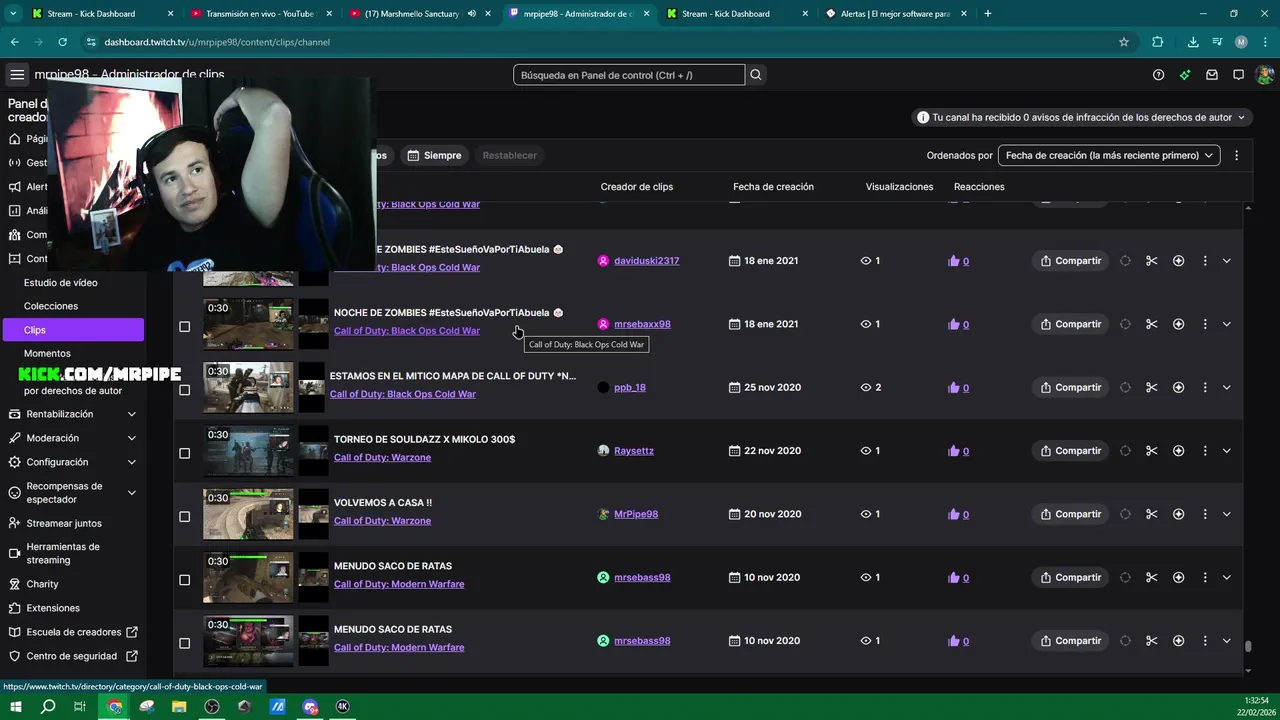Open File Explorer from the taskbar
Screen dimensions: 1280x720
[179, 706]
